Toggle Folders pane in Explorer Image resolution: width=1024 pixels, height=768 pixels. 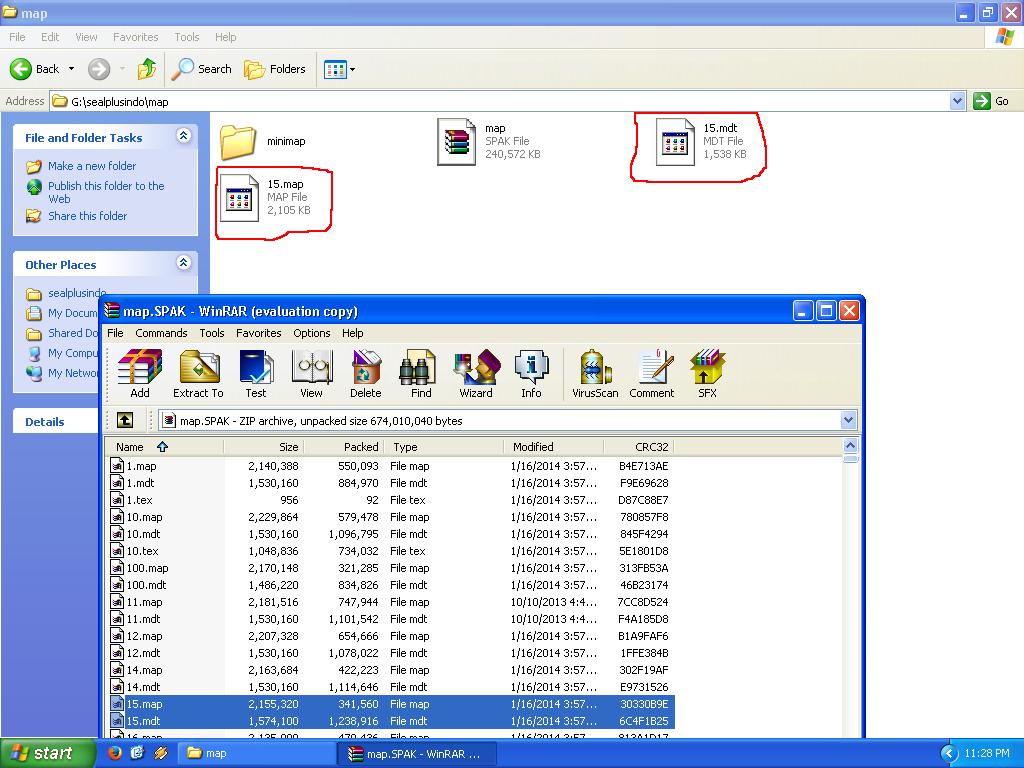[274, 69]
